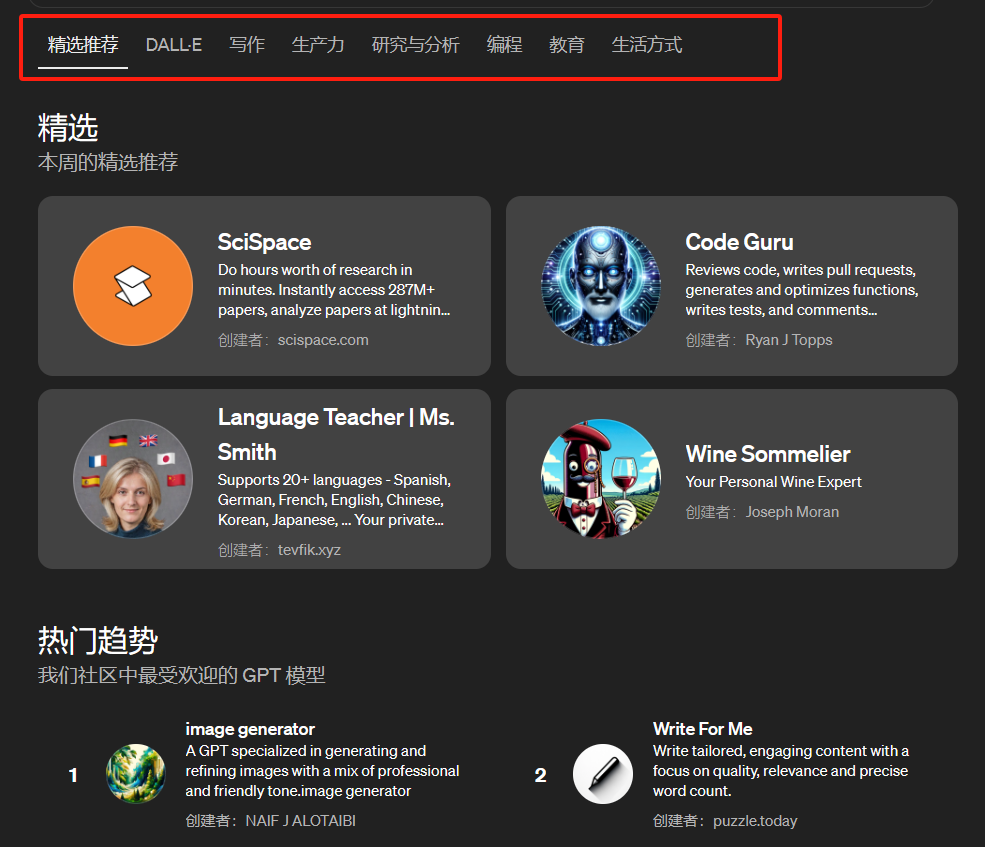This screenshot has width=985, height=847.
Task: Click the Code Guru title
Action: point(739,242)
